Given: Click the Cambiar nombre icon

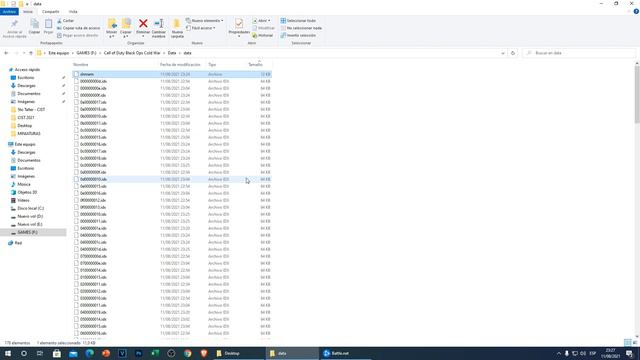Looking at the screenshot, I should pyautogui.click(x=159, y=23).
